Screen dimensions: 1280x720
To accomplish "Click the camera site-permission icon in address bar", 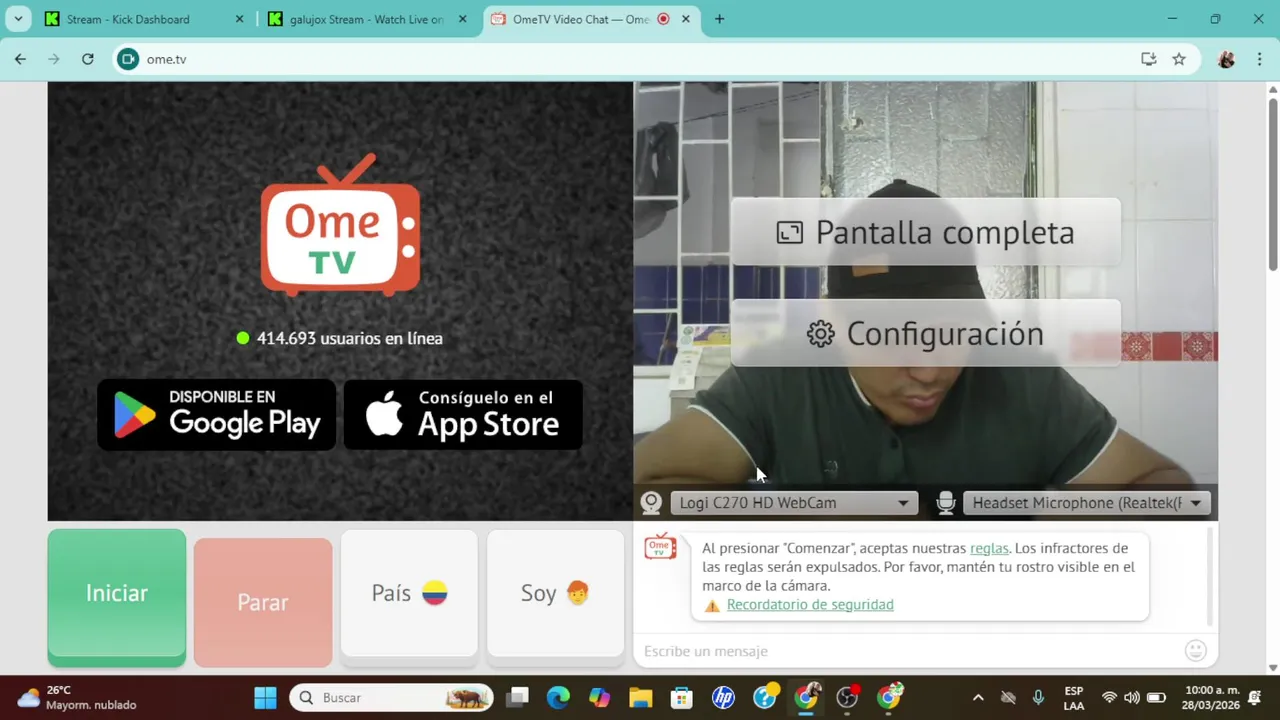I will click(127, 59).
